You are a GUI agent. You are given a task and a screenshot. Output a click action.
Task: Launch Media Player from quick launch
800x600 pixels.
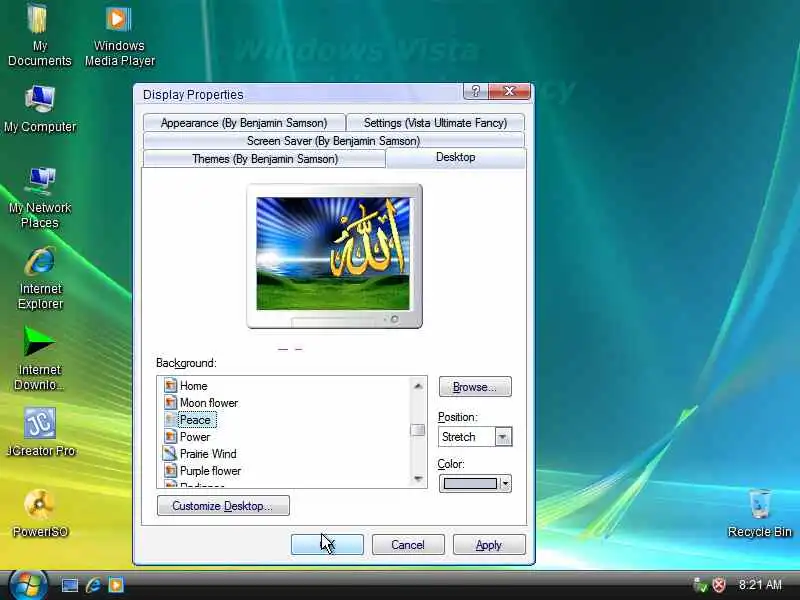(116, 585)
